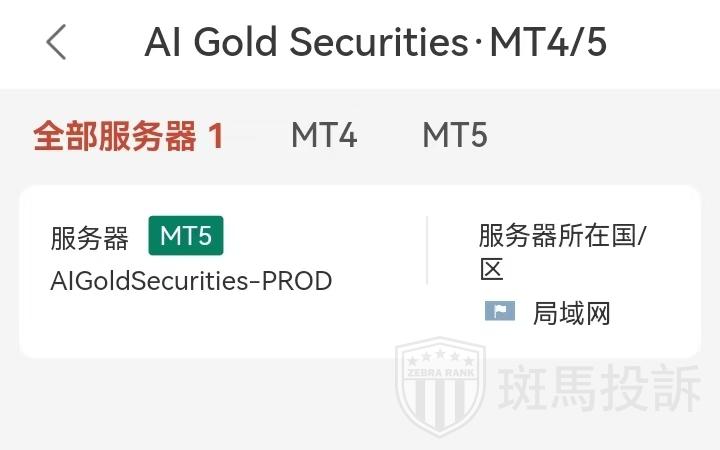720x450 pixels.
Task: Switch to the MT4 tab
Action: (x=323, y=135)
